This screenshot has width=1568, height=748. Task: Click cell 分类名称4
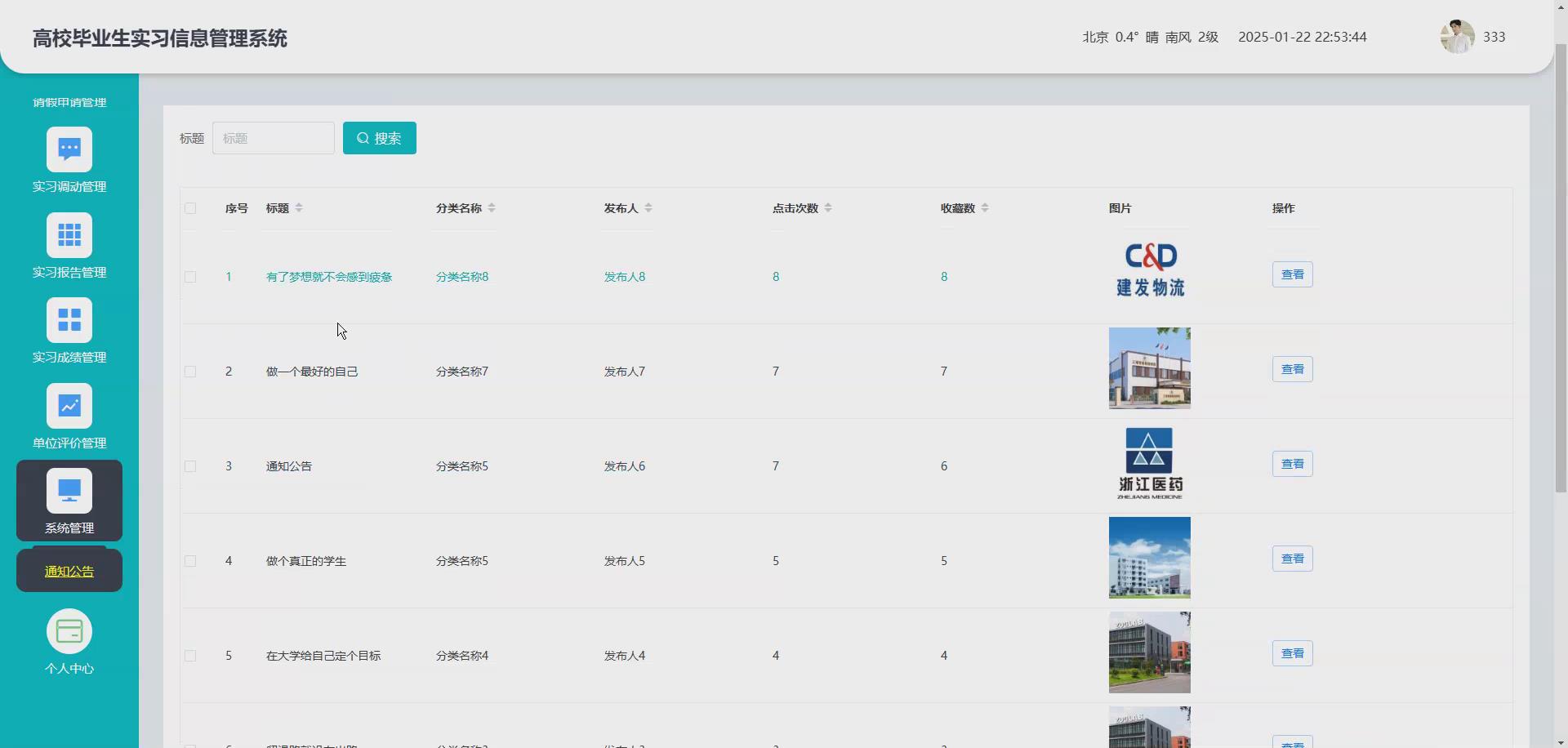pos(462,656)
